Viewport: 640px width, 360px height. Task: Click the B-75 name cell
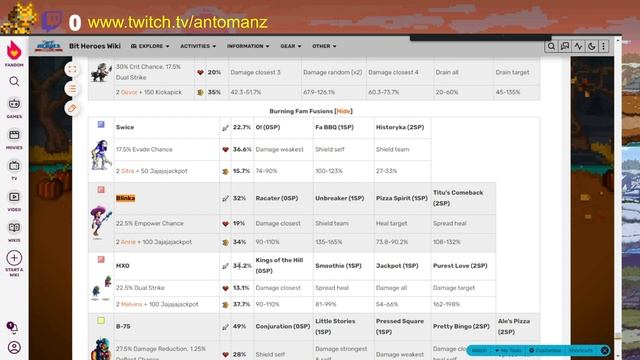pos(167,327)
